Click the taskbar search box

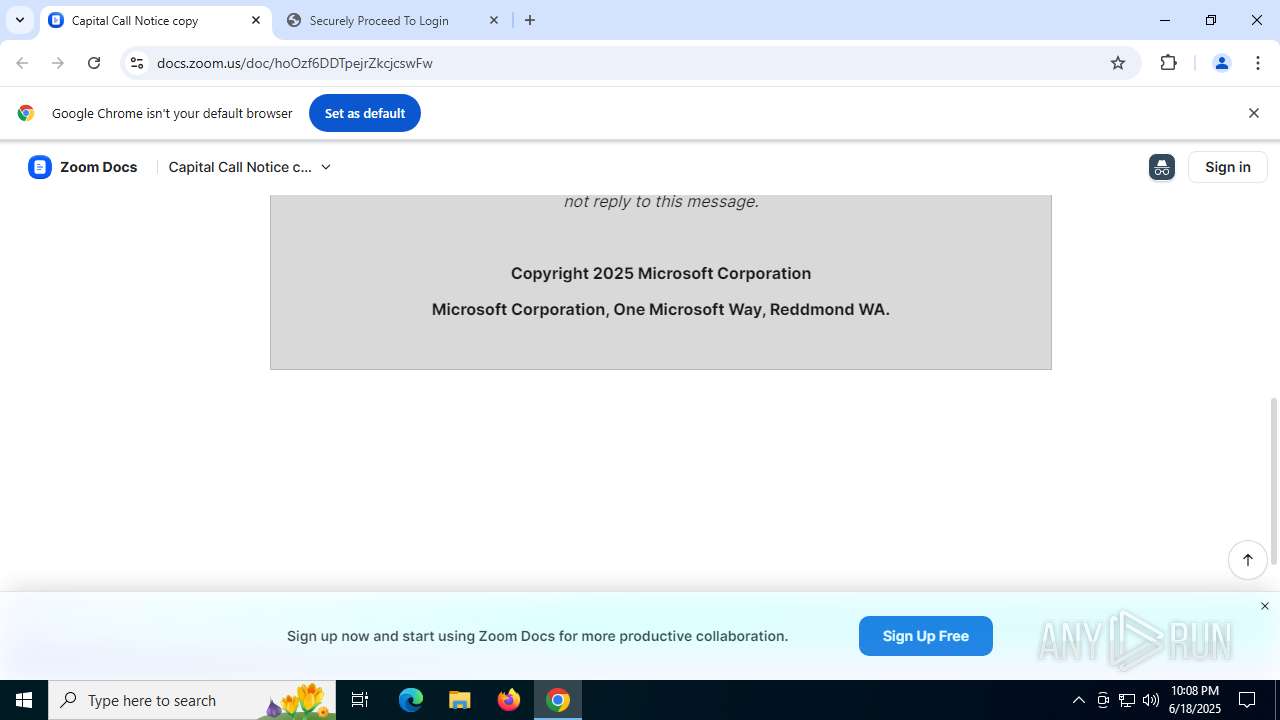pyautogui.click(x=192, y=700)
